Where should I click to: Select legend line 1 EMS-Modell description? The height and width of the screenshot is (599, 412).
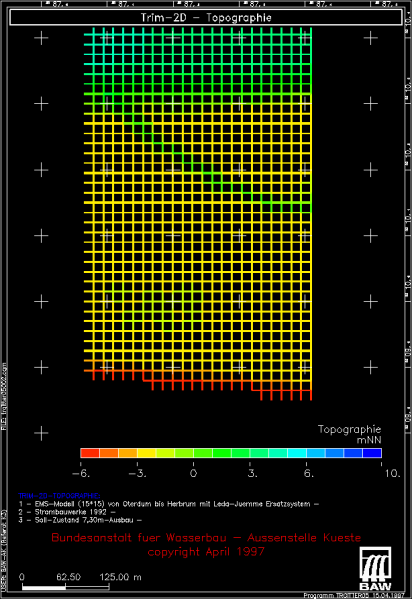(169, 504)
